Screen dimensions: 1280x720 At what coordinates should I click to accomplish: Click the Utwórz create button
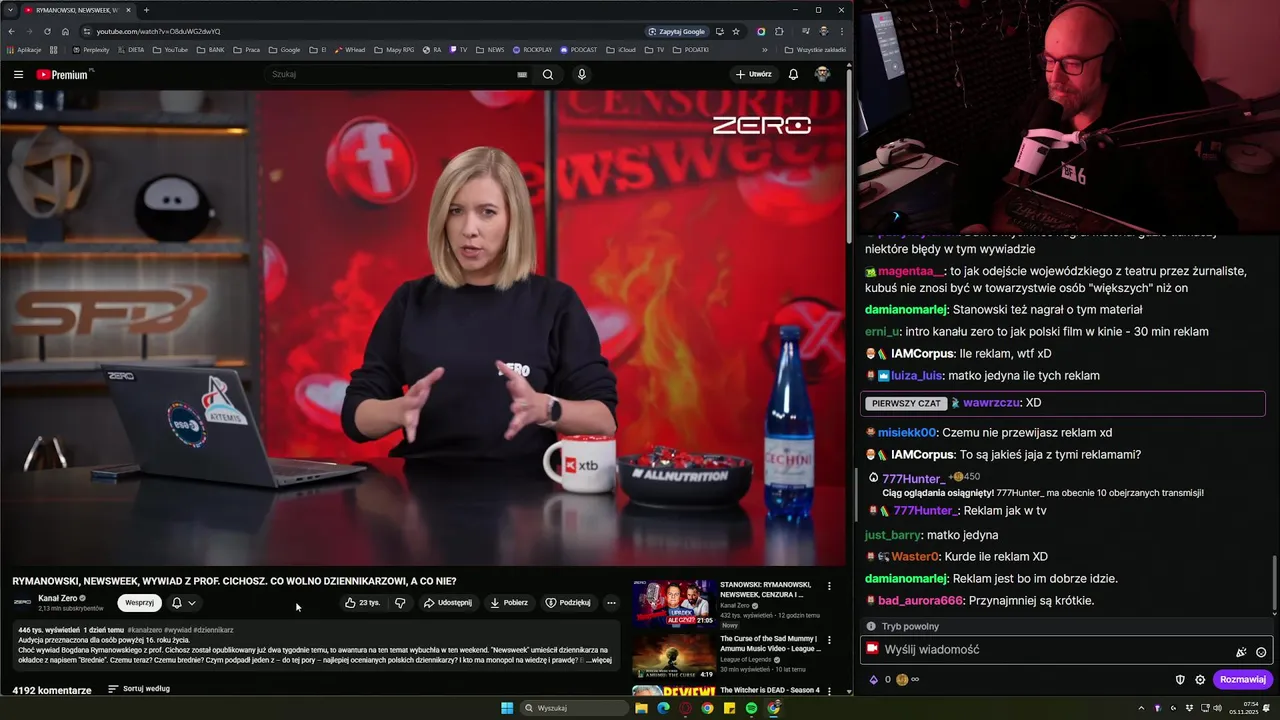click(754, 74)
